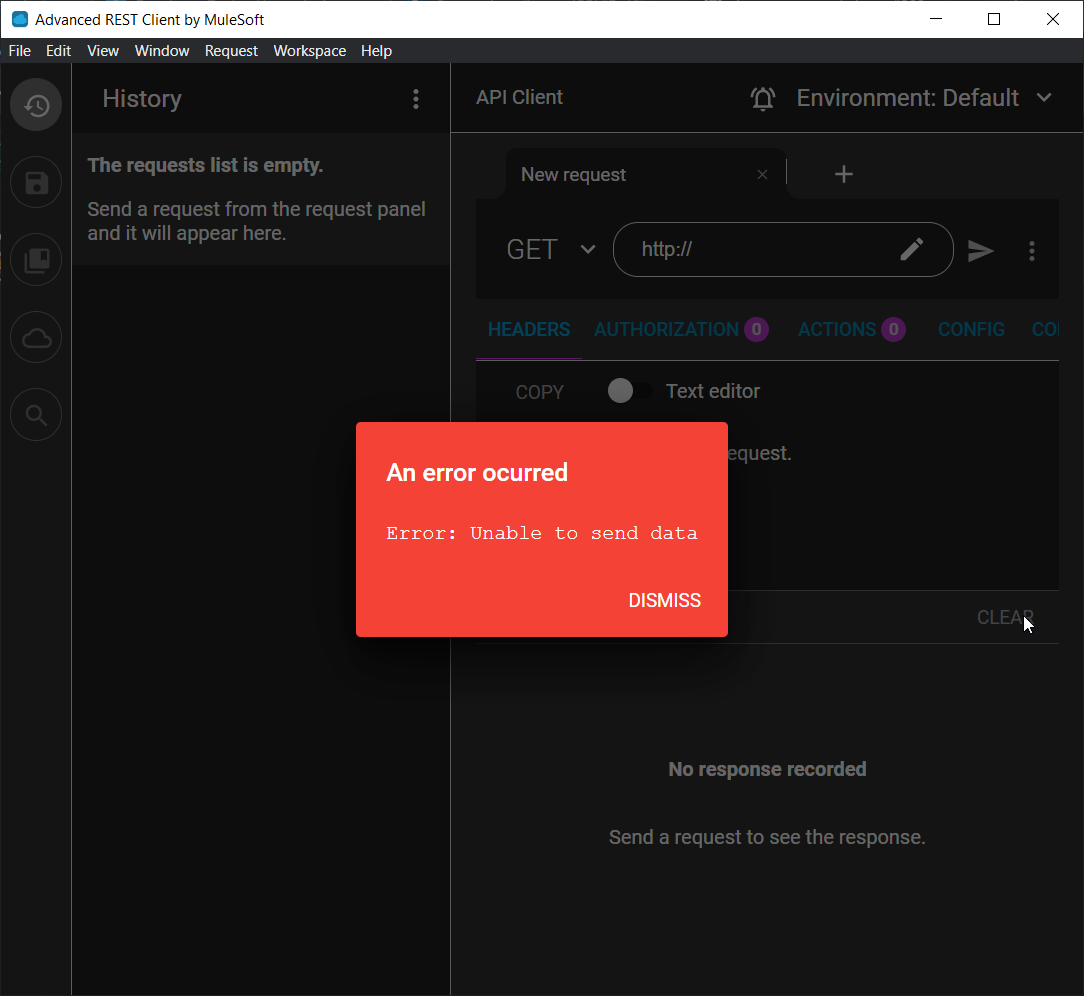Open the Request menu
1084x996 pixels.
click(x=231, y=50)
